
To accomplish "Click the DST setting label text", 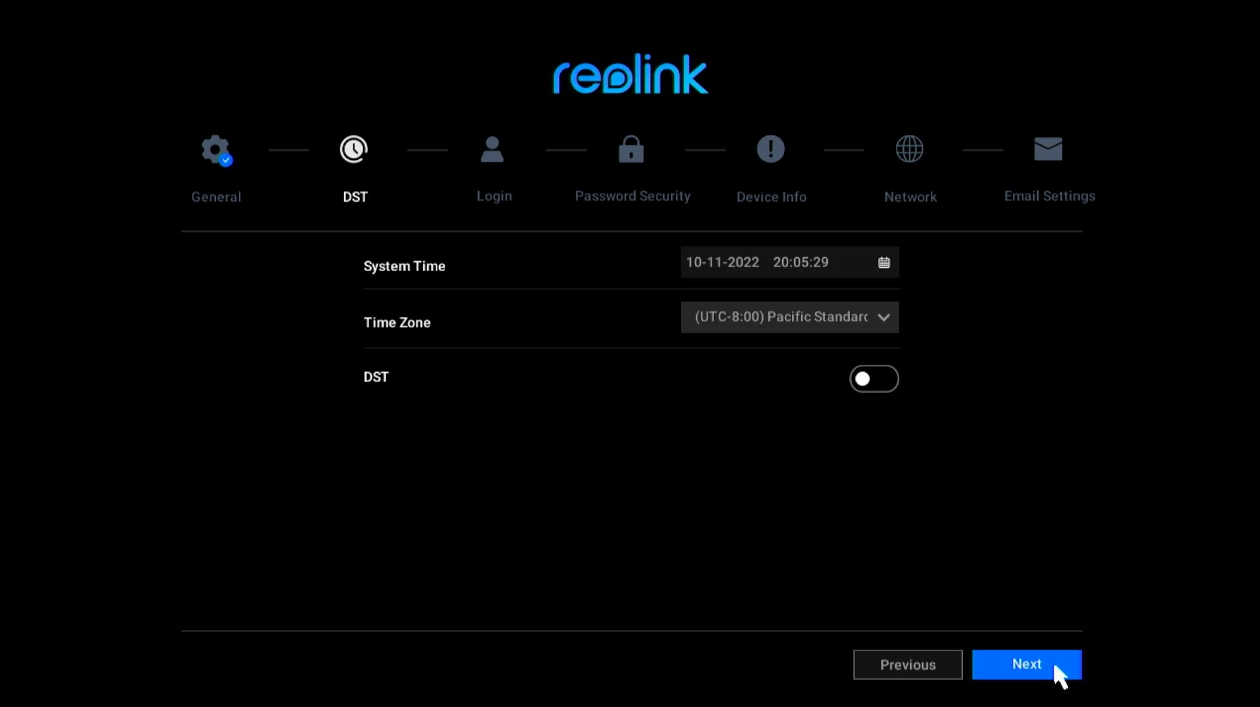I will coord(376,377).
